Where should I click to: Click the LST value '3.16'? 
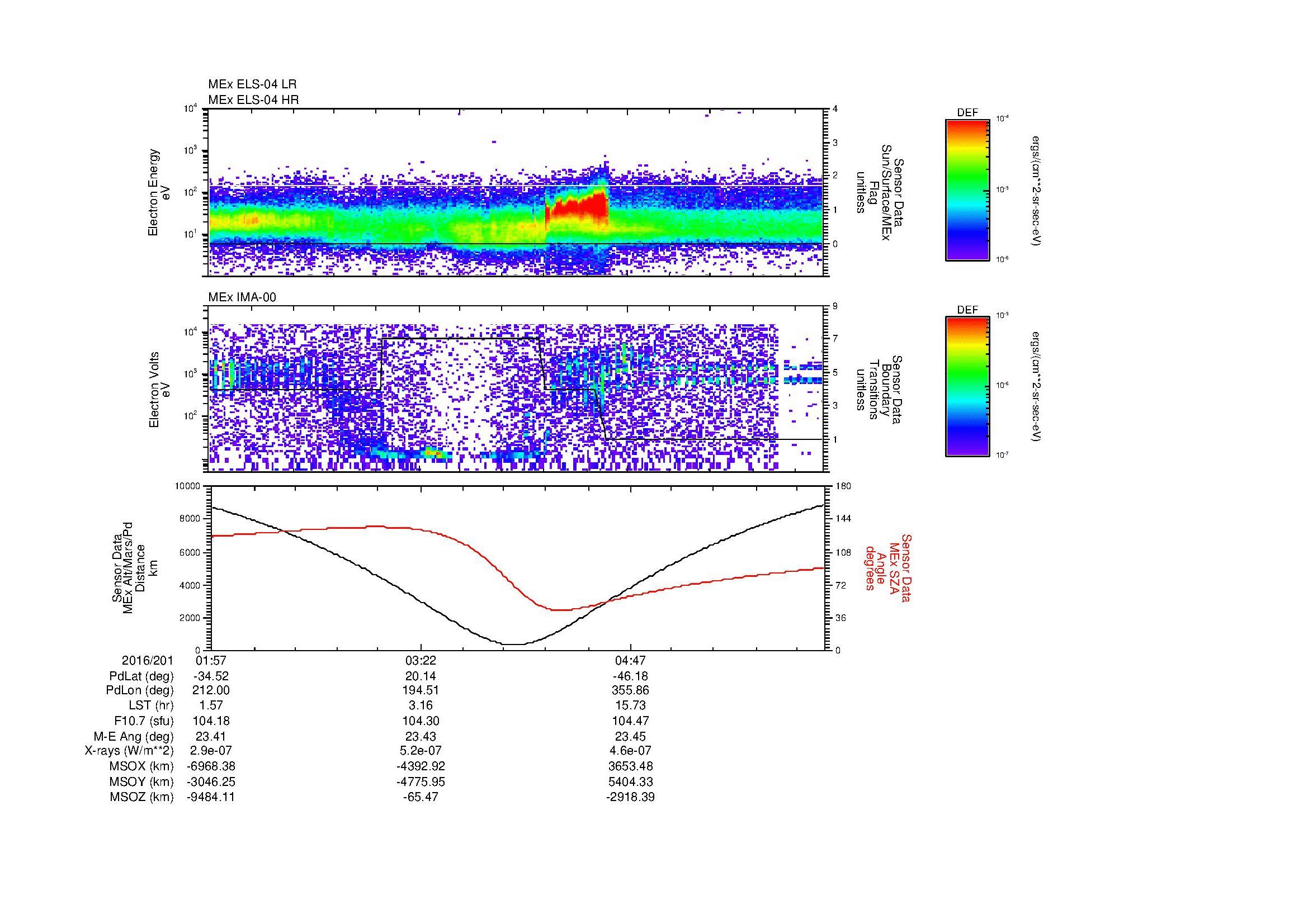click(x=421, y=705)
